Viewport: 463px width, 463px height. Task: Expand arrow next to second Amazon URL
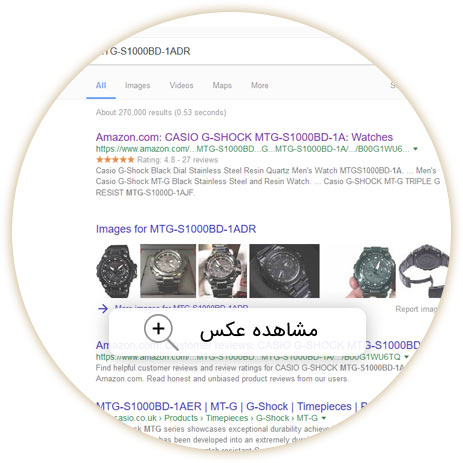coord(406,357)
